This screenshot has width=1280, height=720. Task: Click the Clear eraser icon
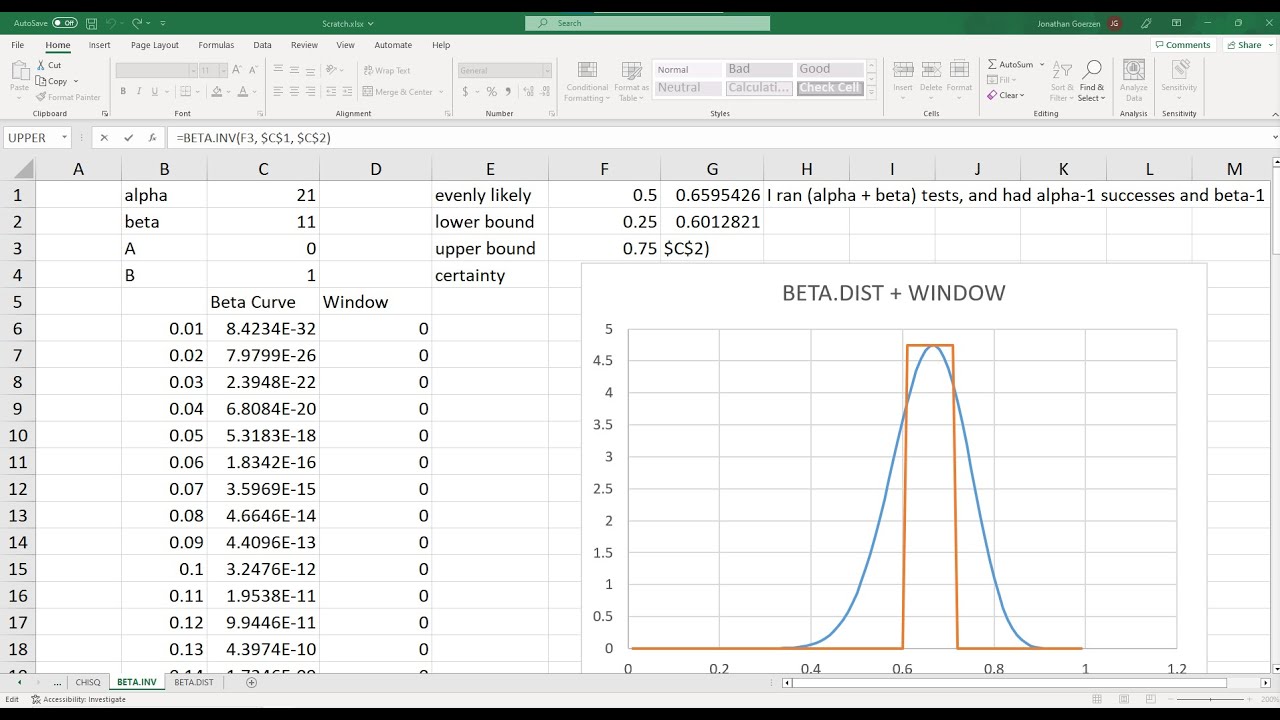[x=992, y=95]
